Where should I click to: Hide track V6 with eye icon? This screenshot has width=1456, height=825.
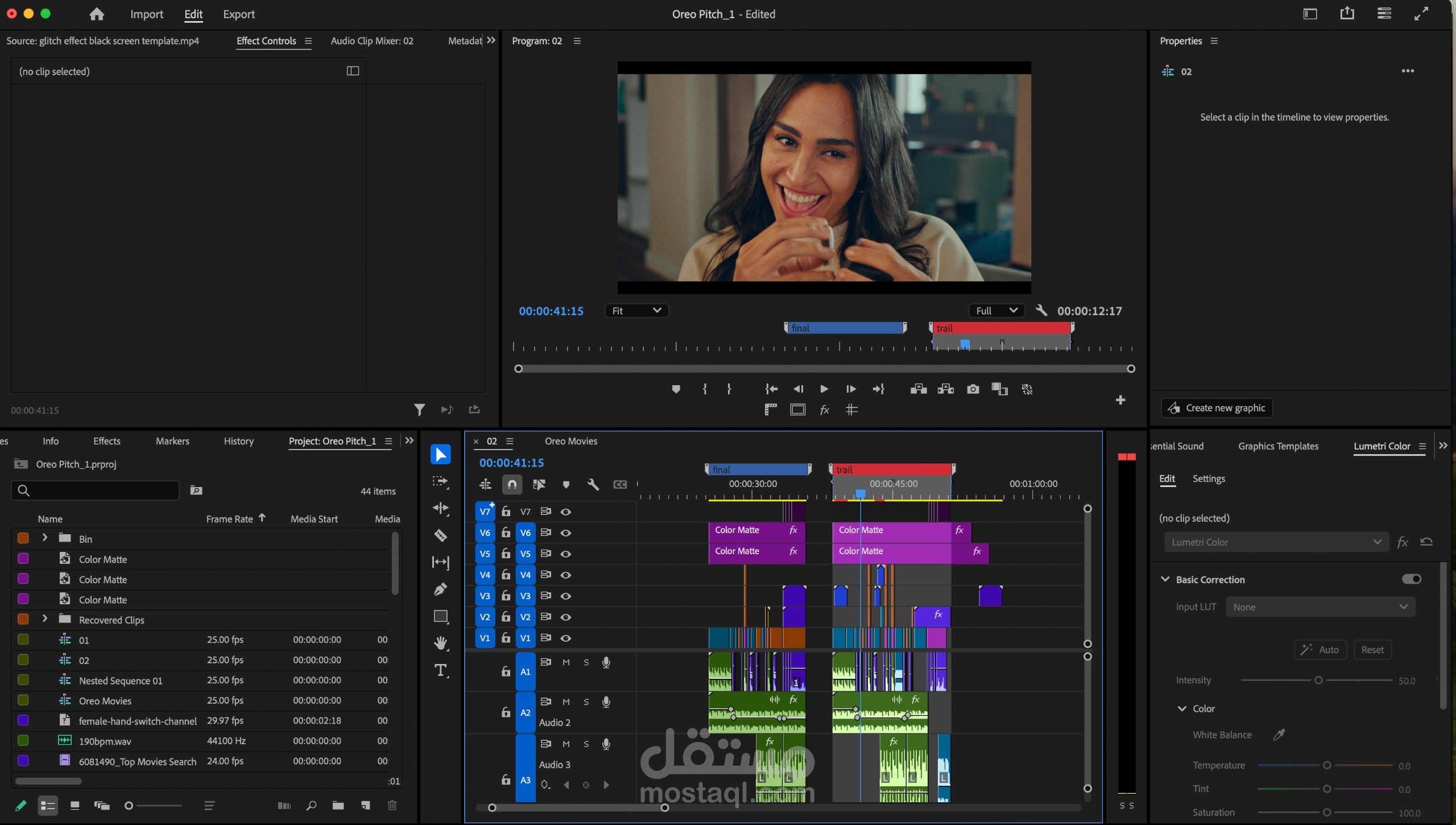coord(565,533)
